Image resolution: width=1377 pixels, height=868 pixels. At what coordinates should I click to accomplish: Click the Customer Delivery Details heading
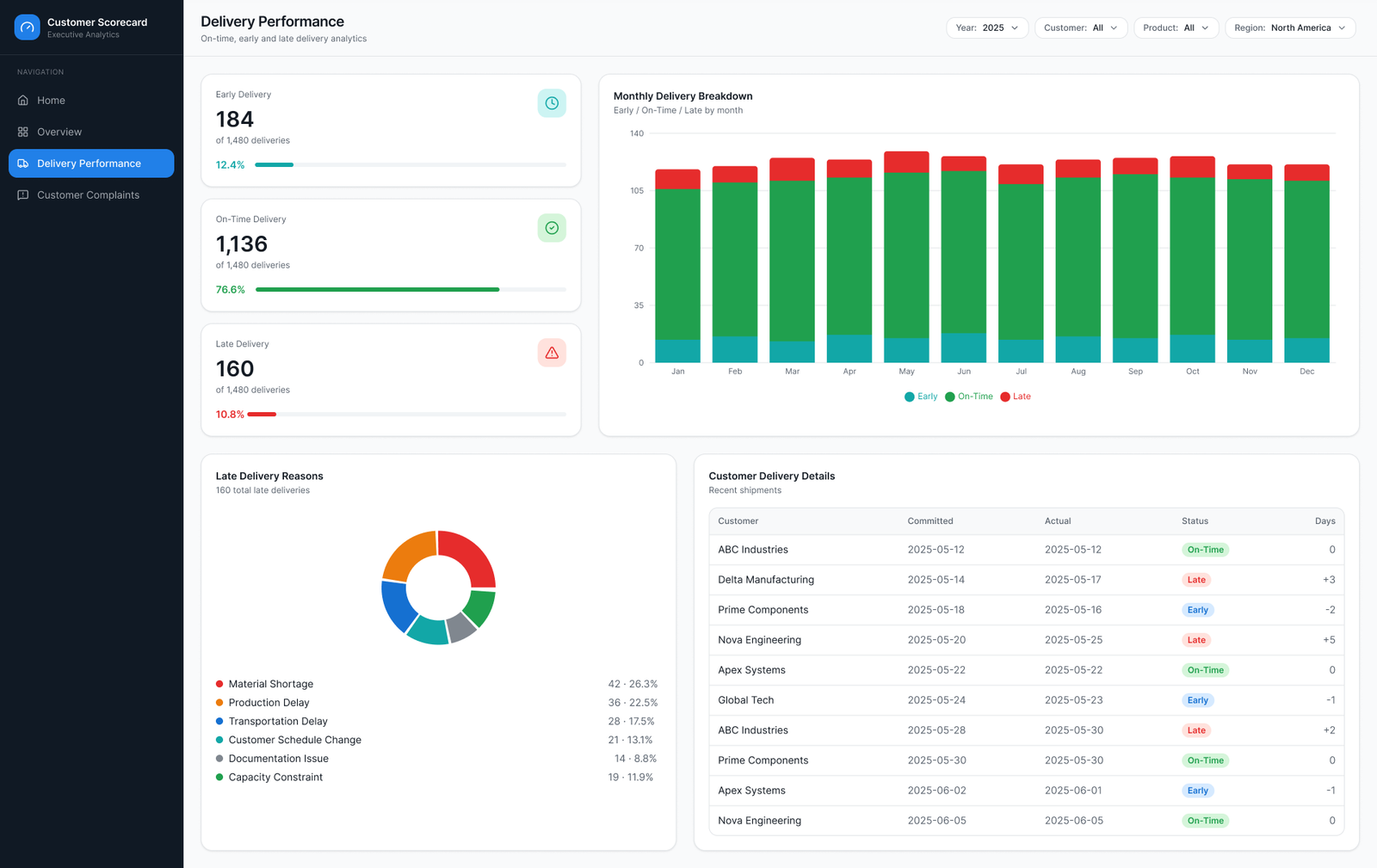pos(772,476)
